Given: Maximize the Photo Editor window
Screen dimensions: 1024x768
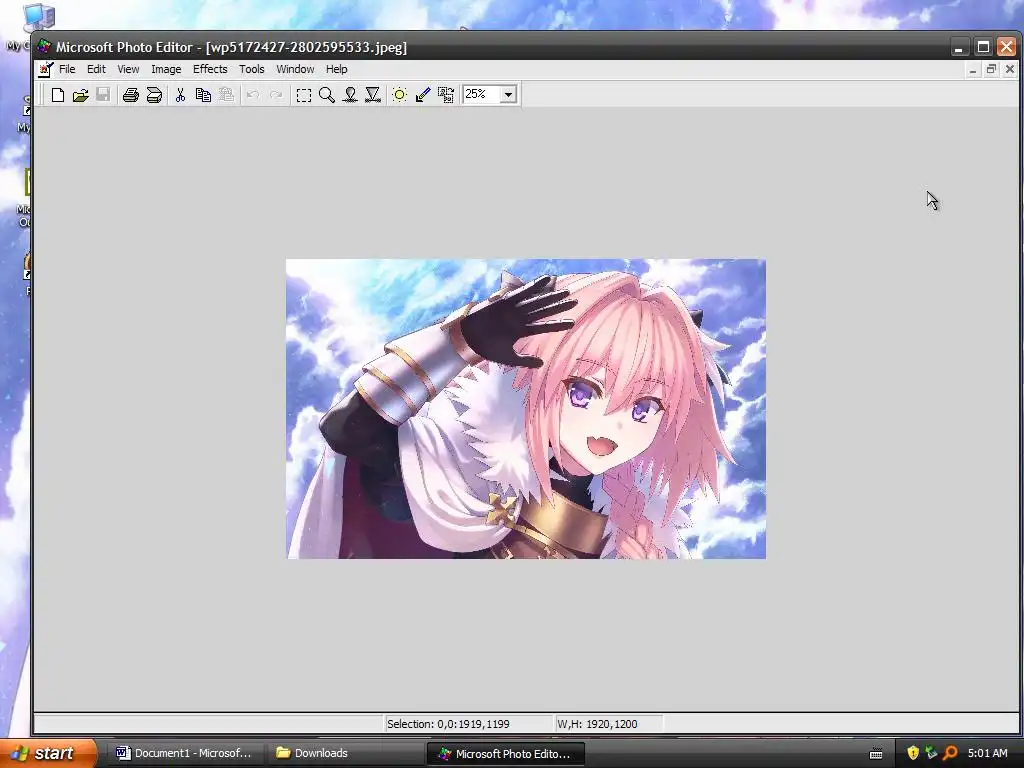Looking at the screenshot, I should [x=983, y=47].
